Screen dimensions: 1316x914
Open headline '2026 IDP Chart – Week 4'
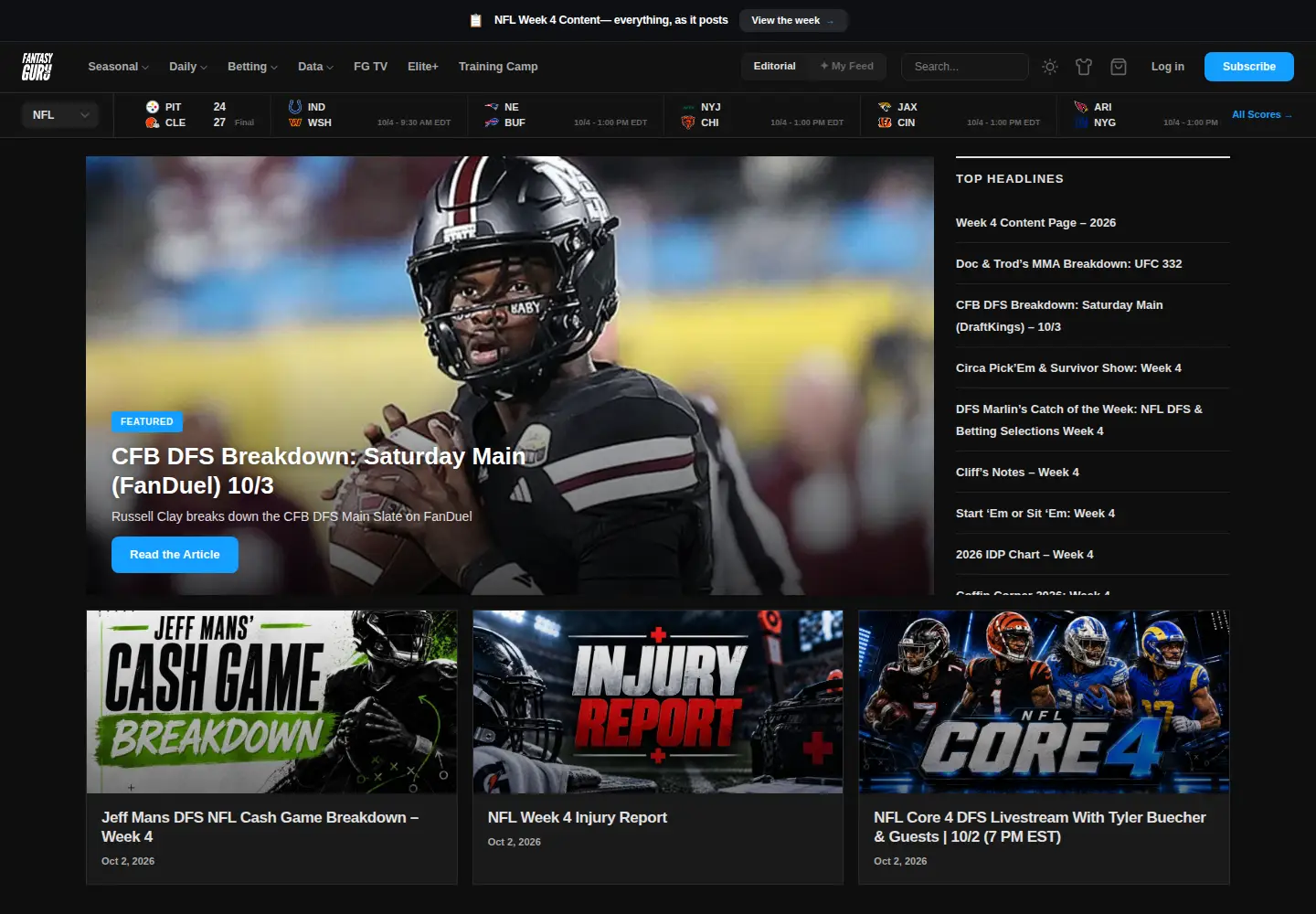(x=1024, y=555)
